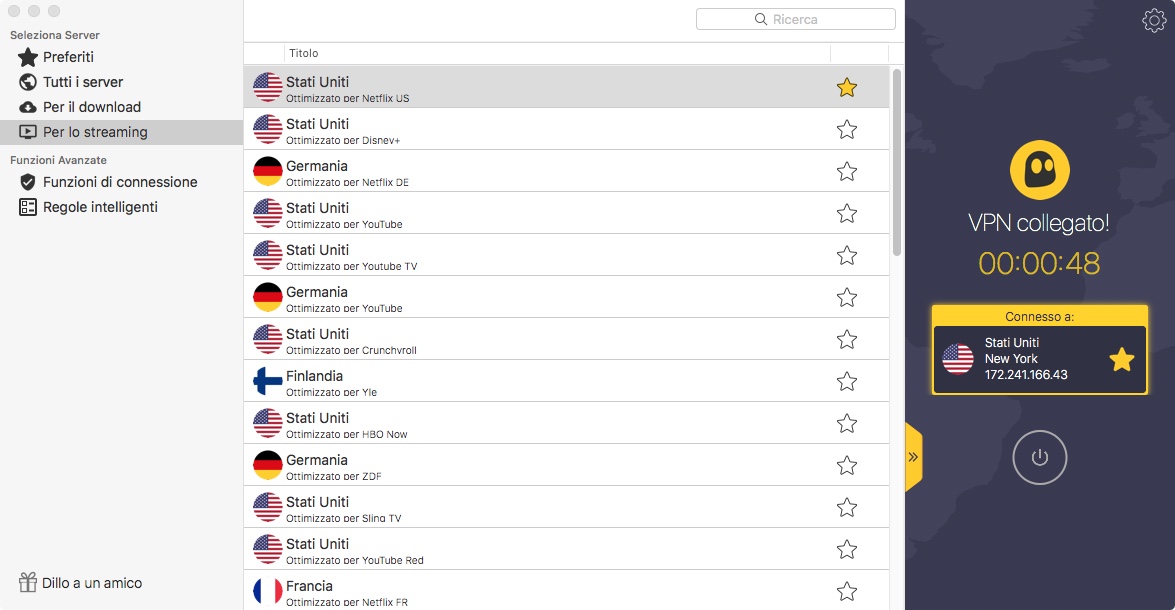
Task: Click the gift icon beside Dillo a un amico
Action: [x=27, y=582]
